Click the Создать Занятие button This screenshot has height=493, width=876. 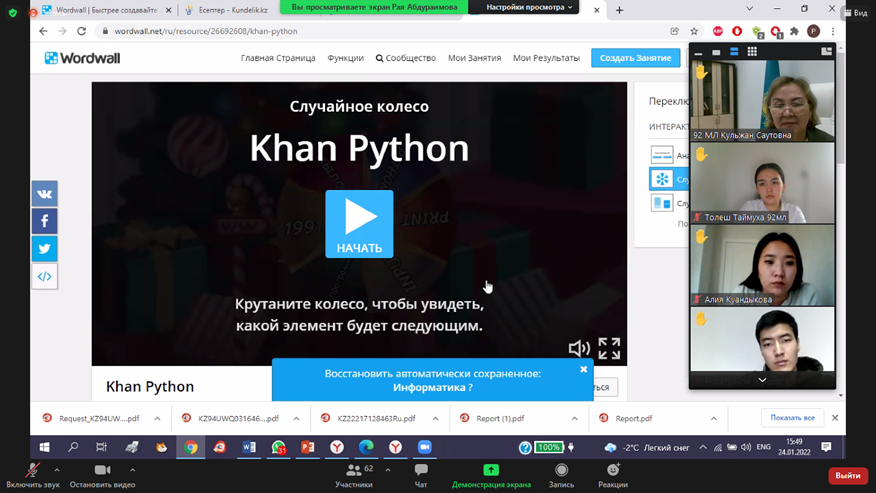click(x=635, y=58)
